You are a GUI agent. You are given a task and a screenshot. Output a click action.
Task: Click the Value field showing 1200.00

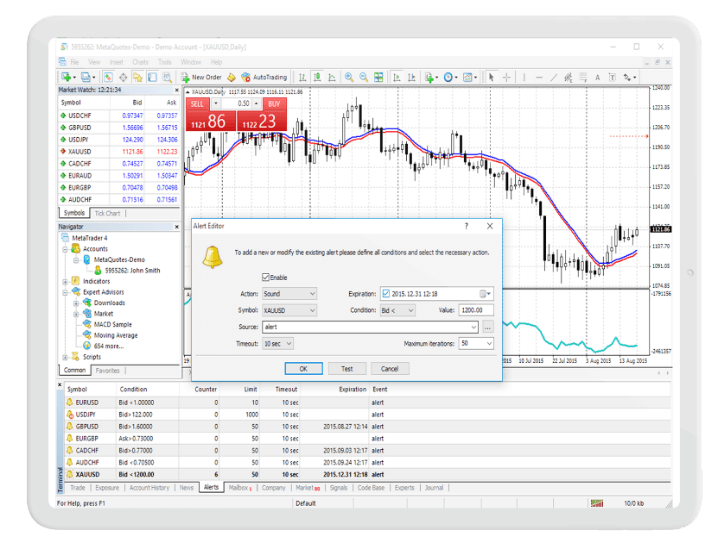476,310
